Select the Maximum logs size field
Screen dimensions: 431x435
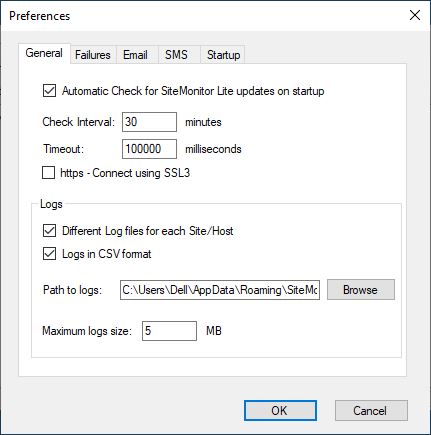(x=169, y=331)
